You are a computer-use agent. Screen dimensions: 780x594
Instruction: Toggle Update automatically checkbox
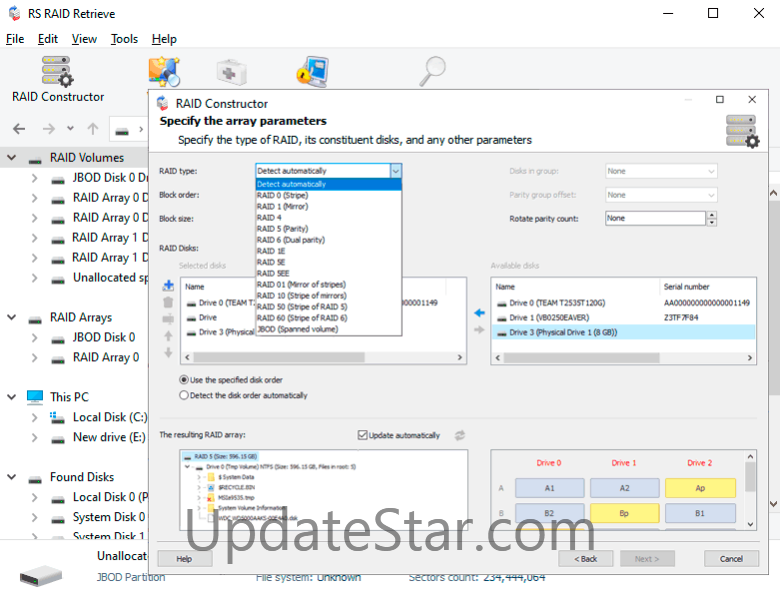[x=362, y=435]
